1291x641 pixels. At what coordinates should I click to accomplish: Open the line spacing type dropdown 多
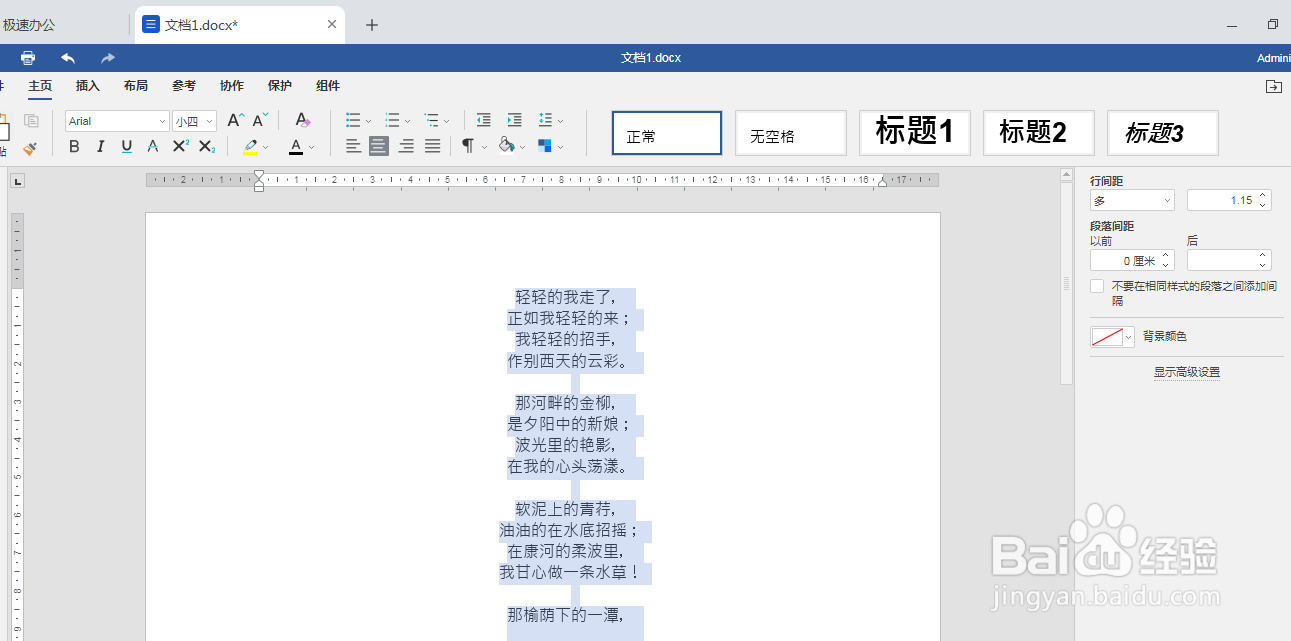pos(1132,200)
